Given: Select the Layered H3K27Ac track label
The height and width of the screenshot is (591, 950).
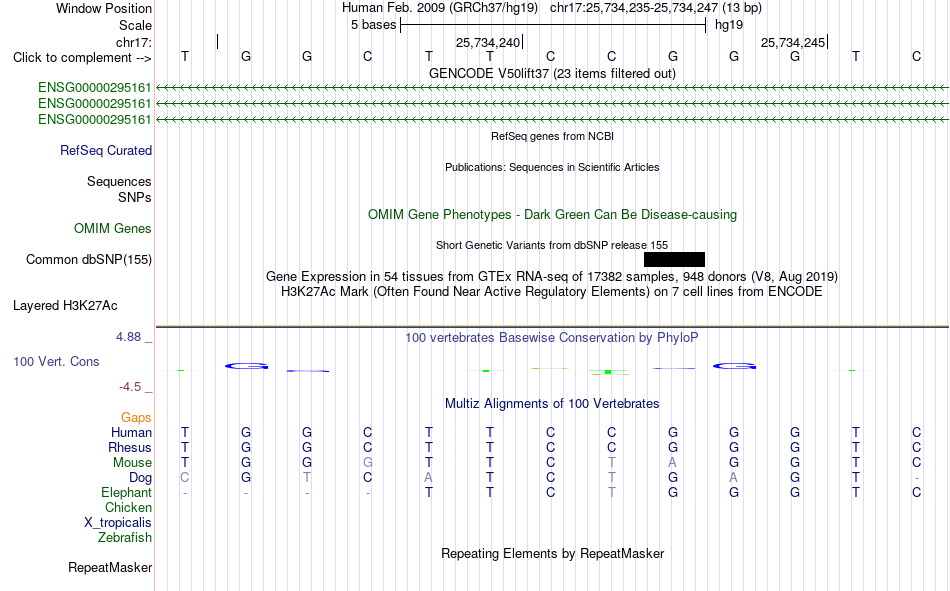Looking at the screenshot, I should pyautogui.click(x=65, y=306).
